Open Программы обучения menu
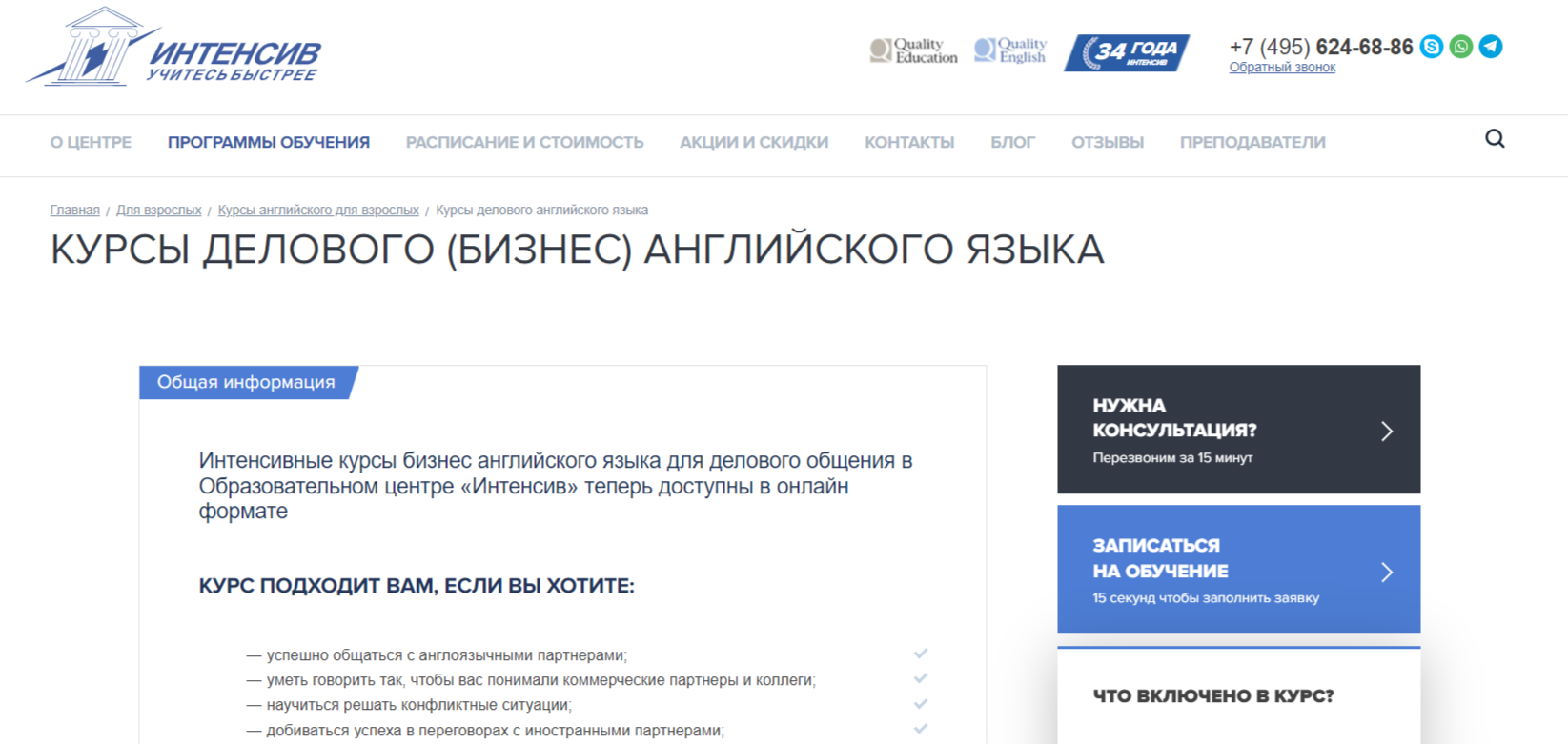 coord(269,142)
